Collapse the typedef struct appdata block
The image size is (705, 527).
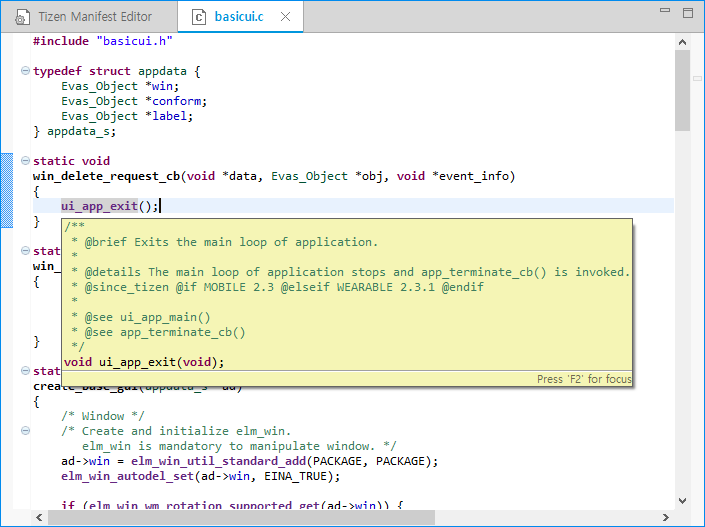(25, 71)
